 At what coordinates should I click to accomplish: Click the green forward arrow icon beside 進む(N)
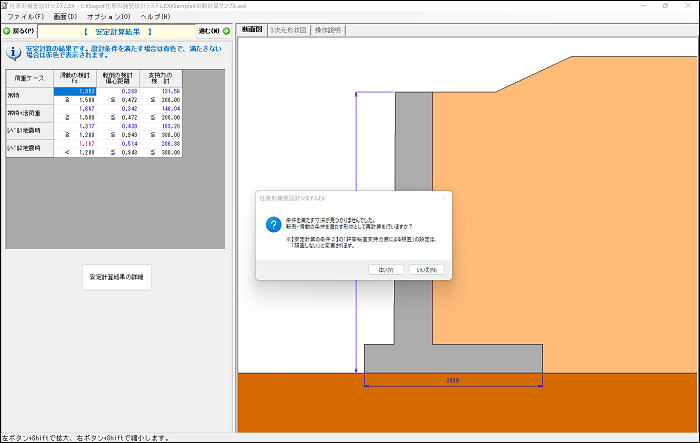click(226, 31)
